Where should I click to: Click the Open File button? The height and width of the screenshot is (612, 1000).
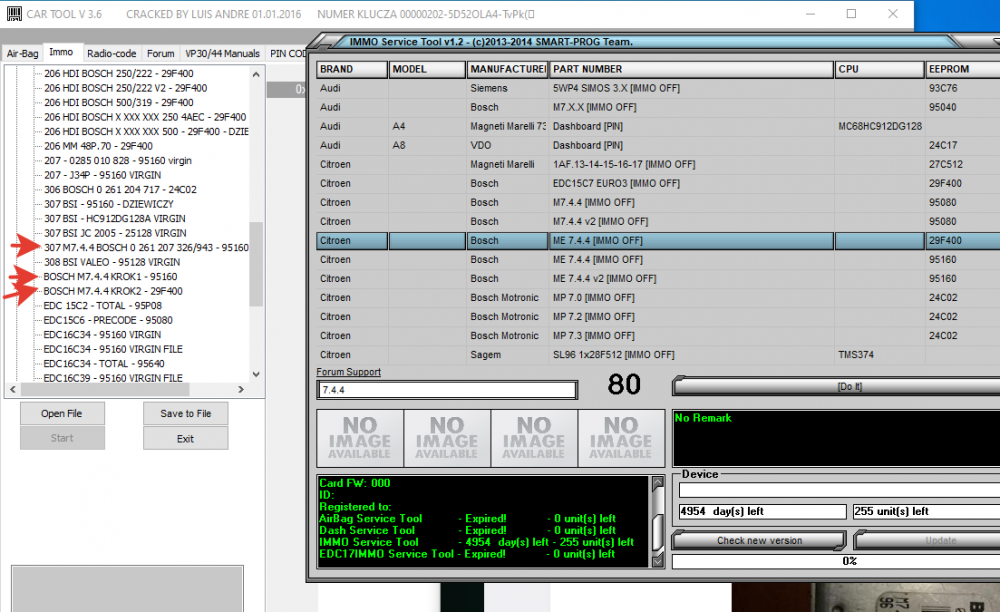[62, 413]
